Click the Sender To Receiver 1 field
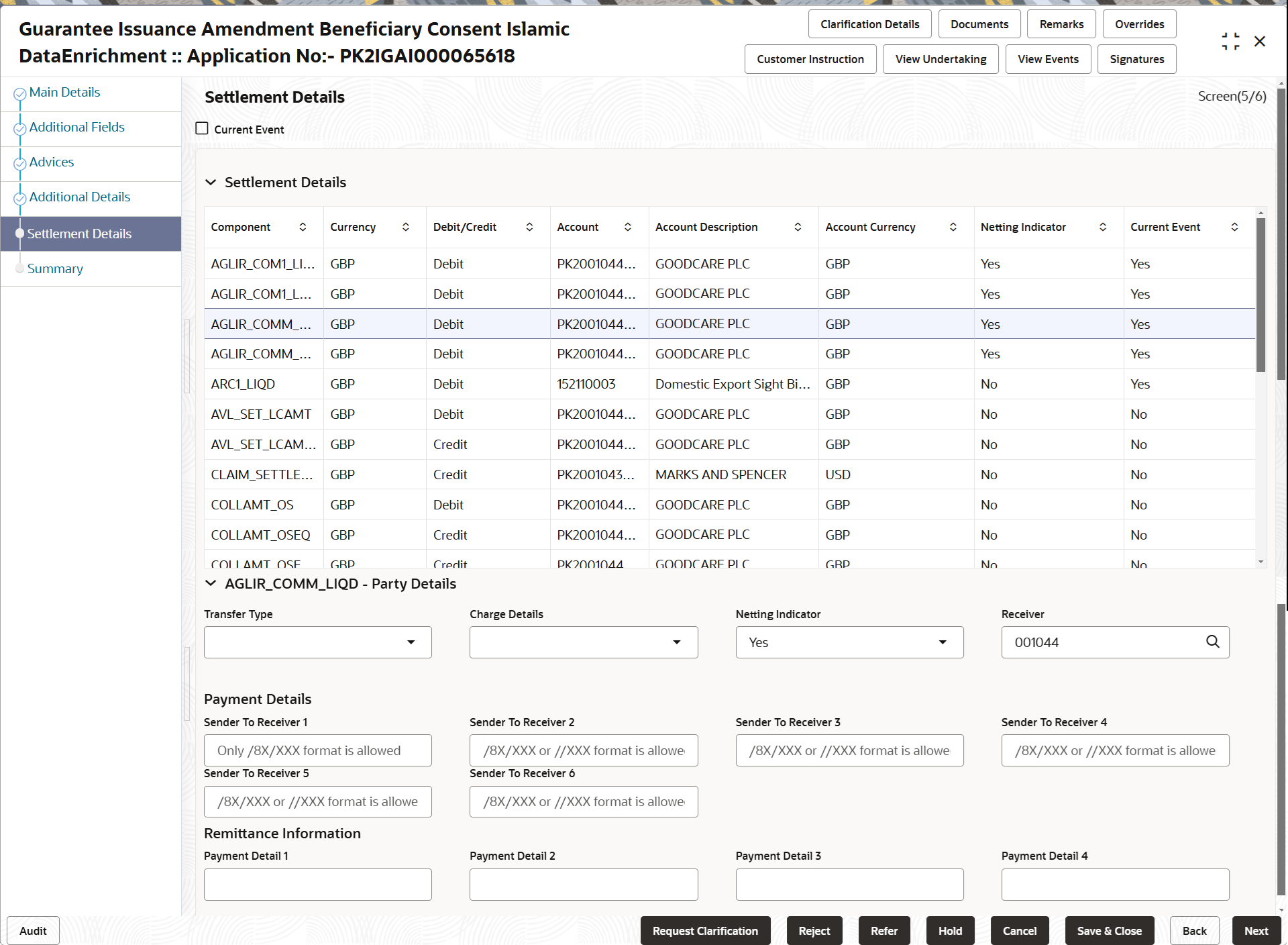 (318, 750)
